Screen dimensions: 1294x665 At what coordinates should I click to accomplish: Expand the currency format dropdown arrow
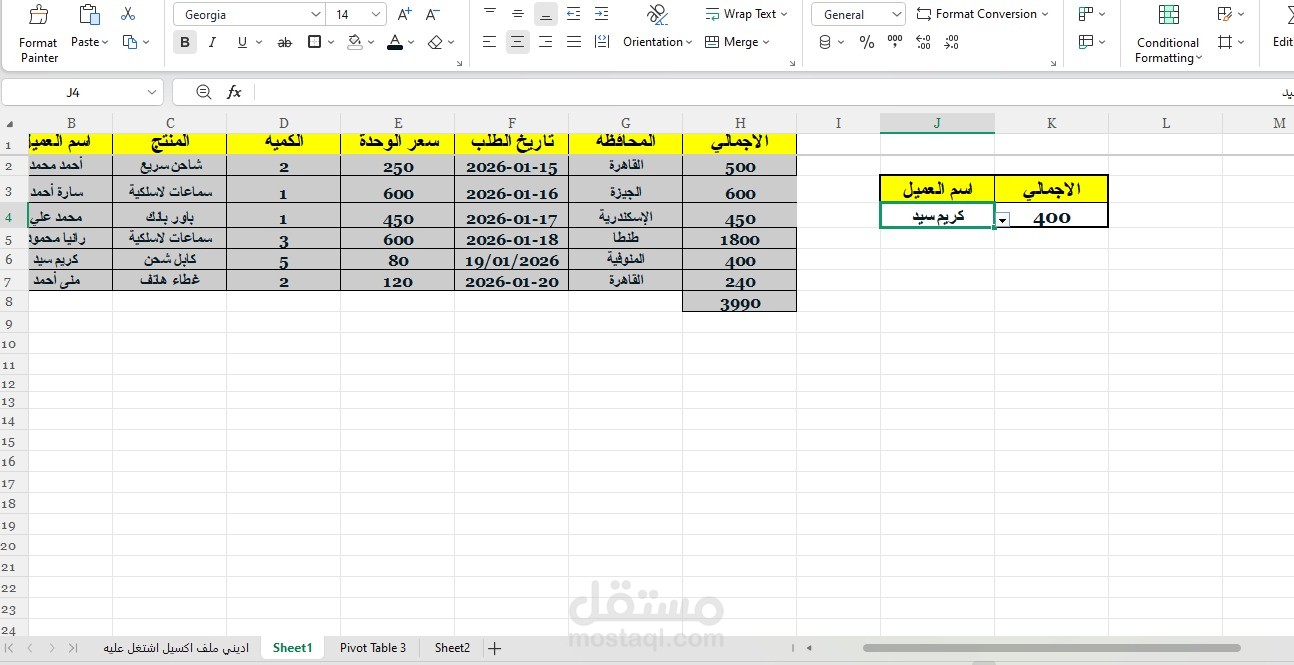(841, 42)
